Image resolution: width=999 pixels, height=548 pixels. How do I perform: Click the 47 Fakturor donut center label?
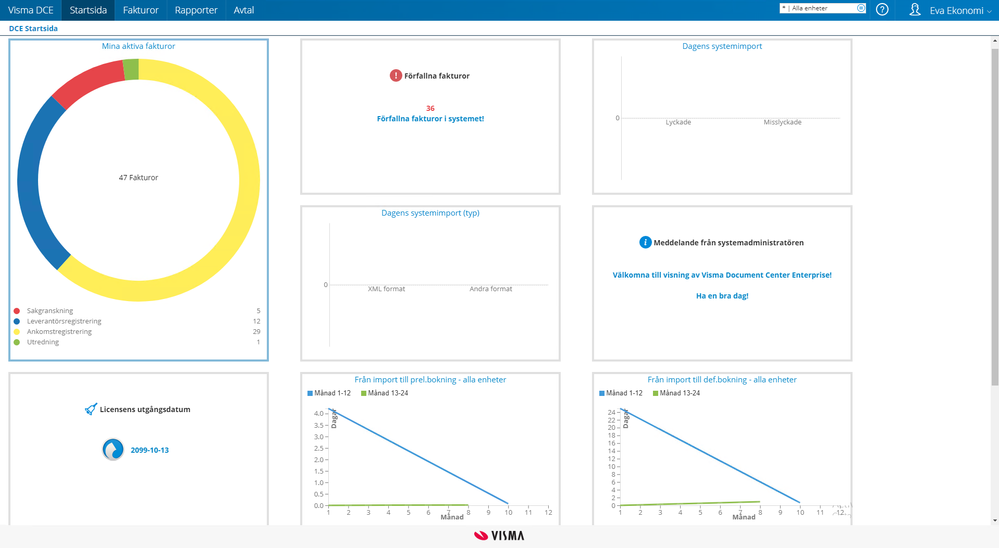tap(138, 178)
